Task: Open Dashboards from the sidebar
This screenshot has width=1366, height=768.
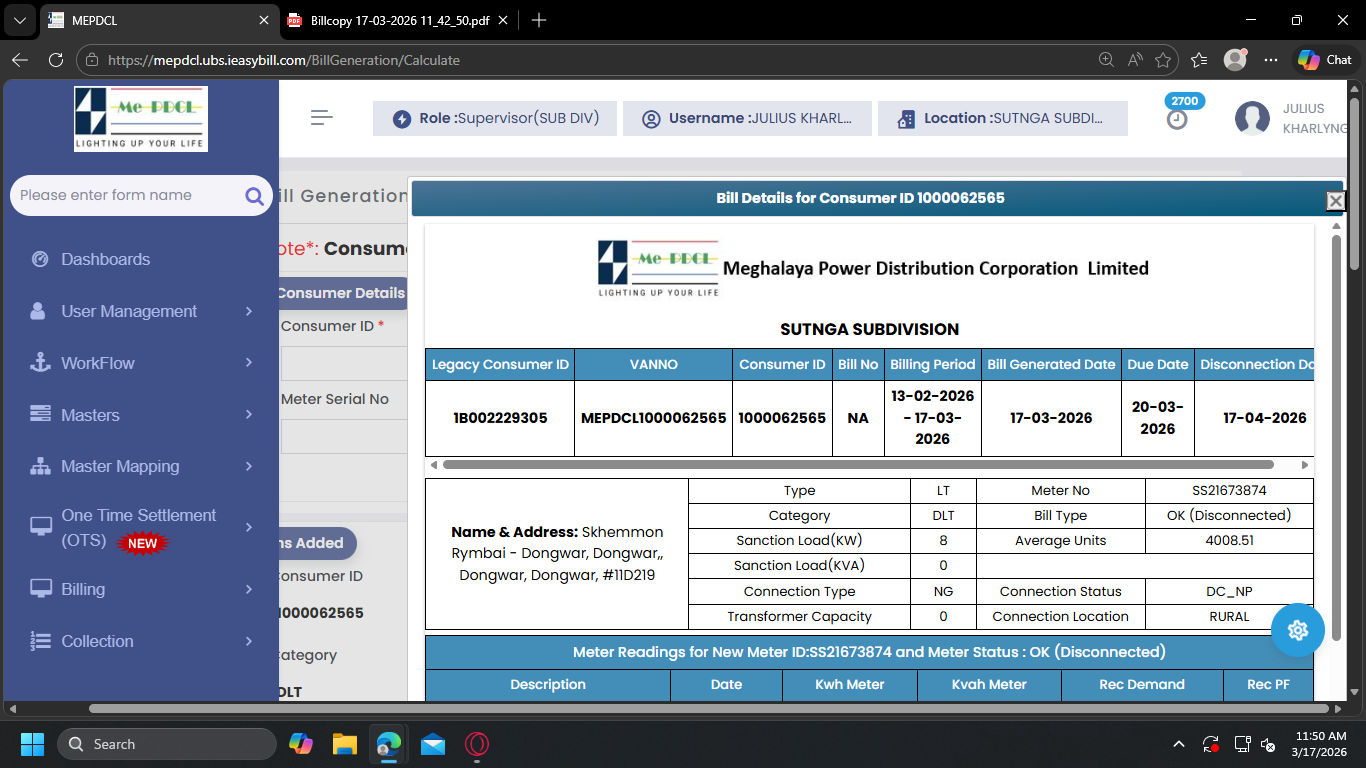Action: (x=105, y=259)
